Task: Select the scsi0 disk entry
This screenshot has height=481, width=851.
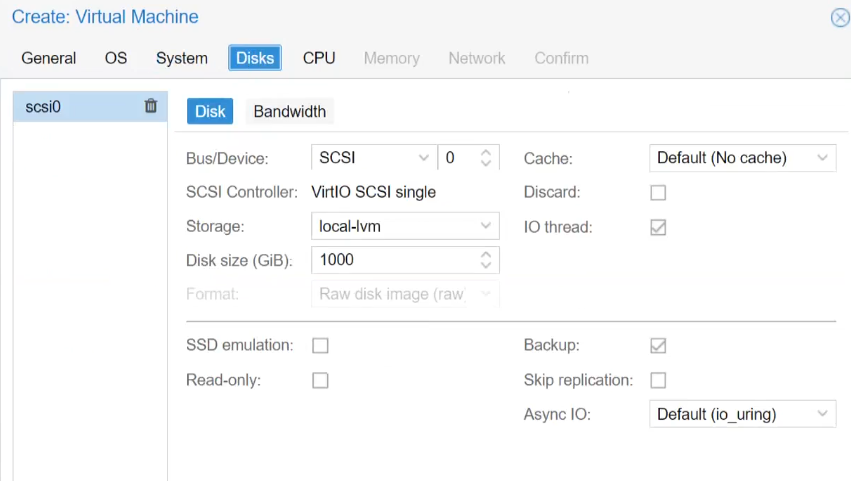Action: (70, 106)
